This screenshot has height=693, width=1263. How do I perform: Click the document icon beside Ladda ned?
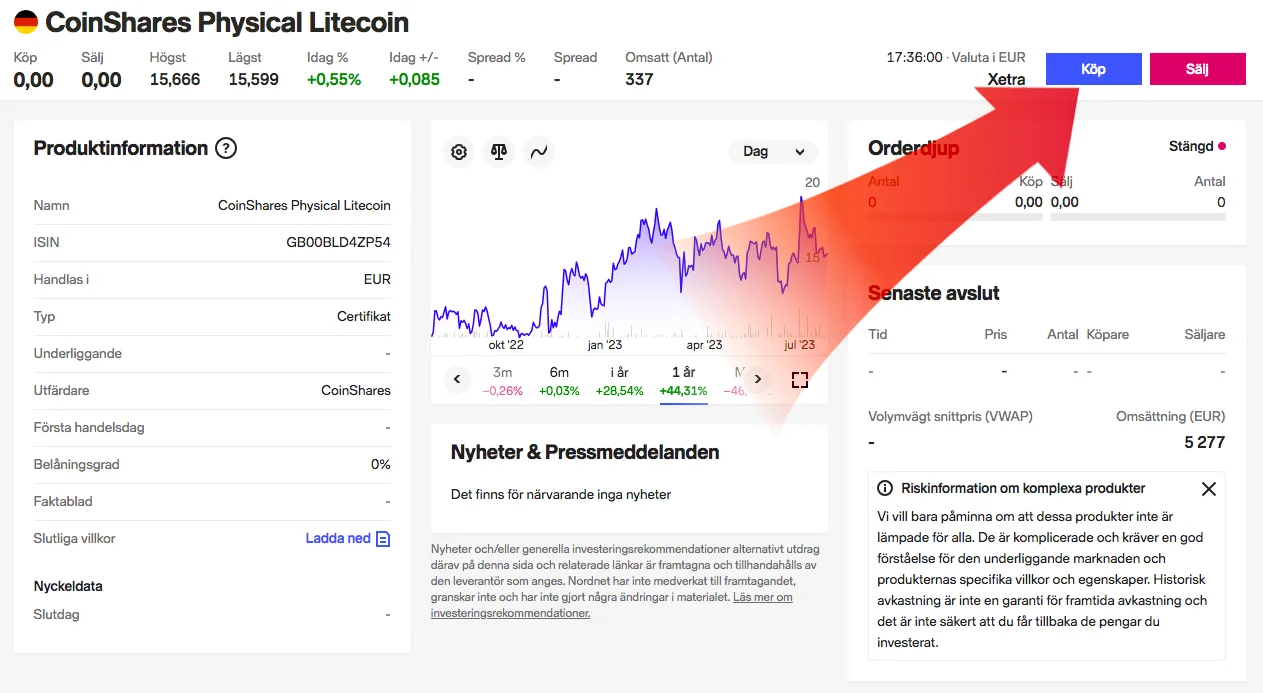pyautogui.click(x=382, y=538)
